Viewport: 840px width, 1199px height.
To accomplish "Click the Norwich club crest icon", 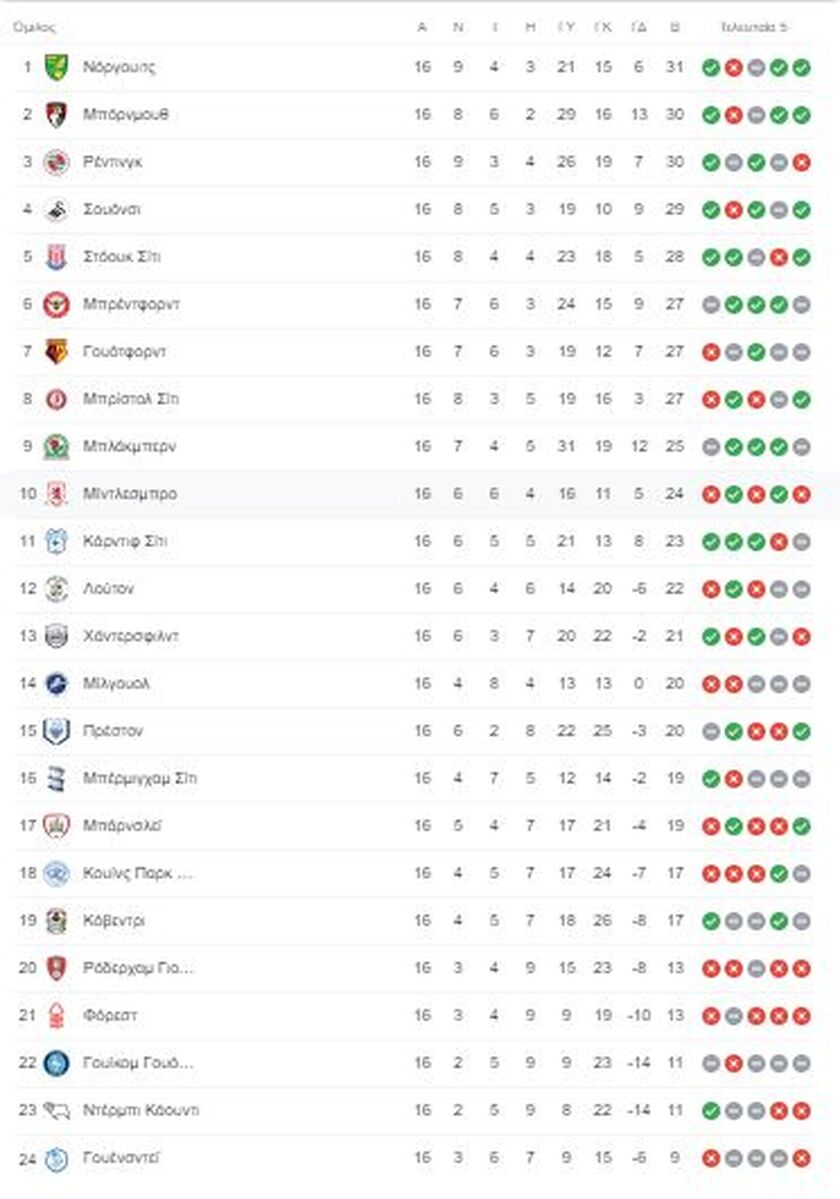I will 56,67.
